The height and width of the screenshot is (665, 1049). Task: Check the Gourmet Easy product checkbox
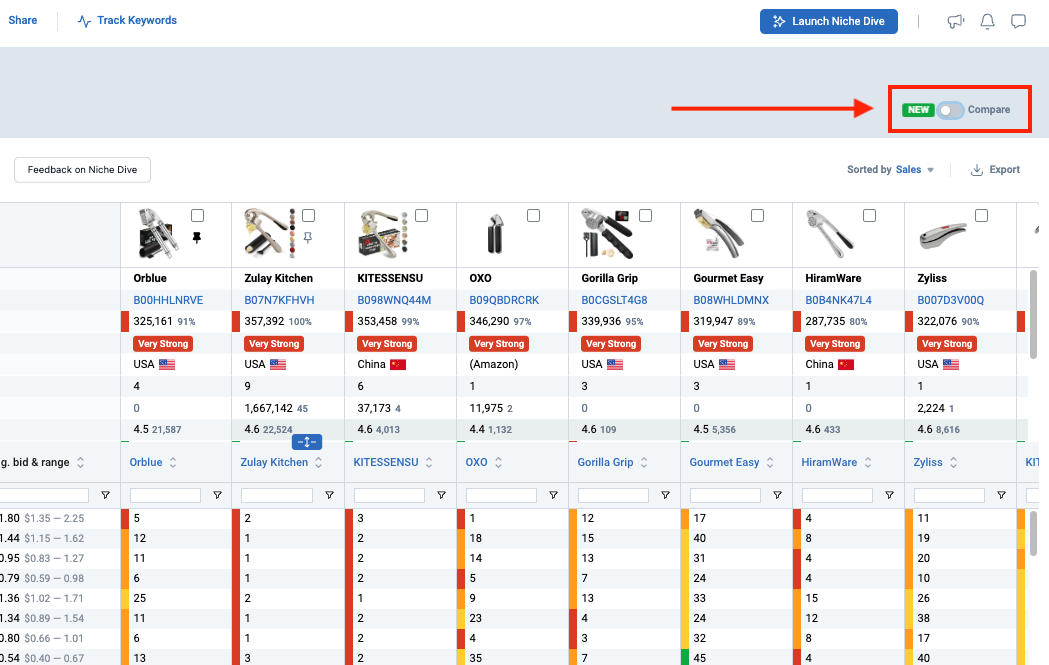click(757, 215)
